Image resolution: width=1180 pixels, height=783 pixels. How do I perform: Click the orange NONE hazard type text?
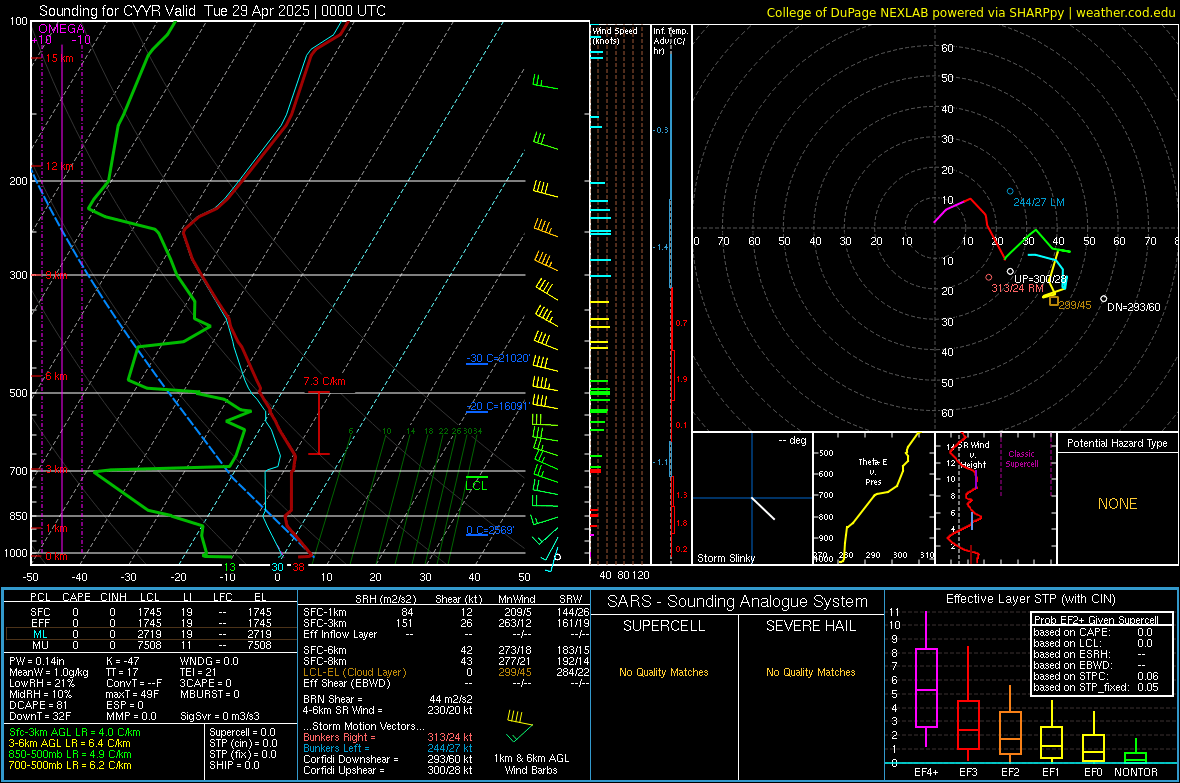point(1117,504)
